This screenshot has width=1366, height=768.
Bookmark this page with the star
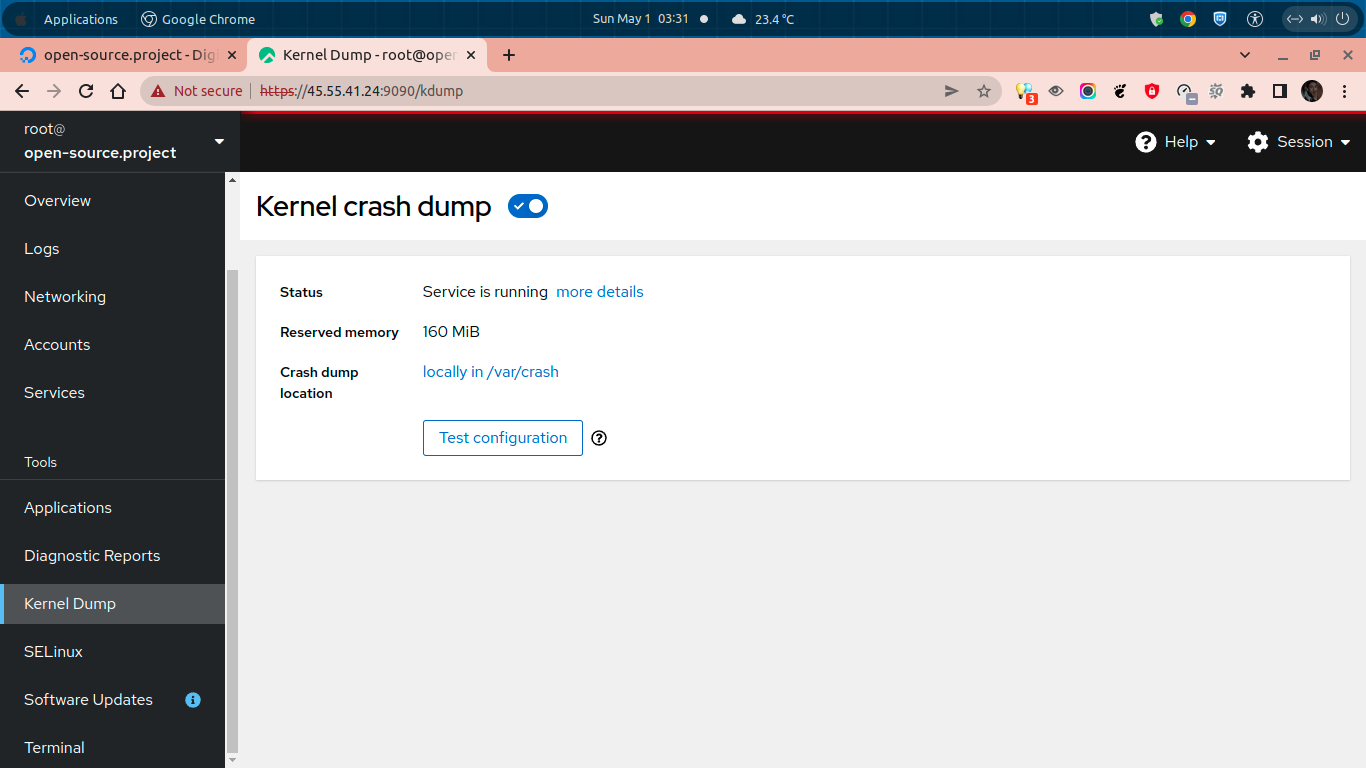983,91
